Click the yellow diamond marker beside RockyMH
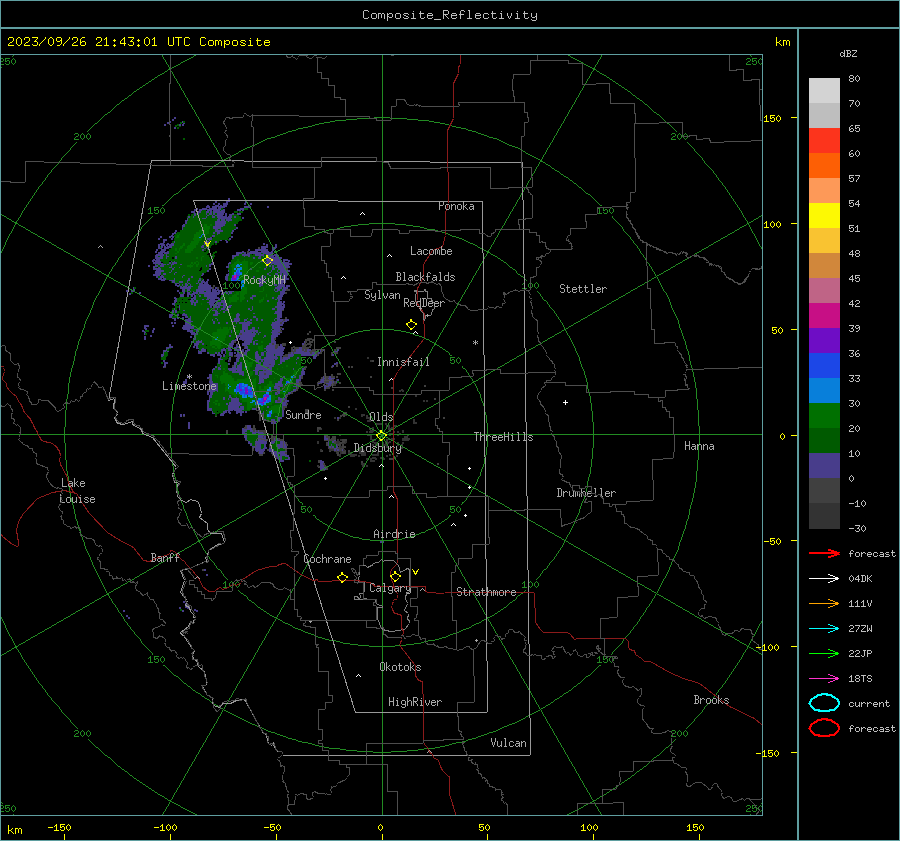This screenshot has width=900, height=841. [267, 261]
